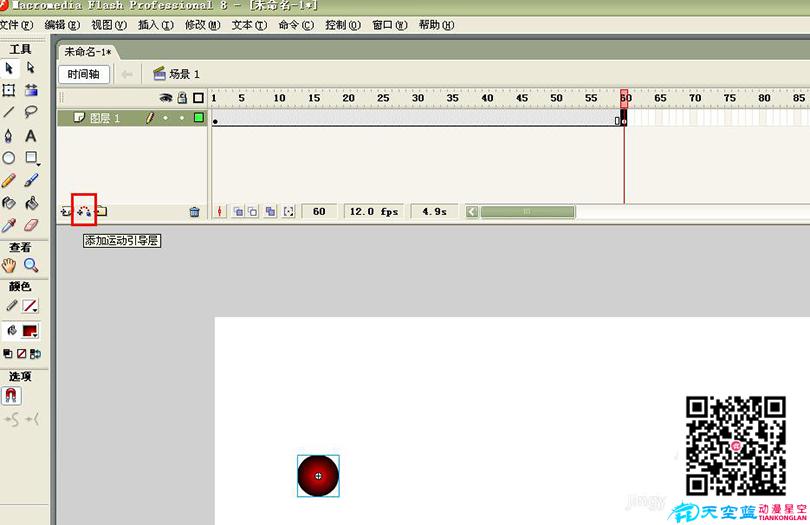The image size is (810, 525).
Task: Set black and white default colors
Action: pos(8,353)
